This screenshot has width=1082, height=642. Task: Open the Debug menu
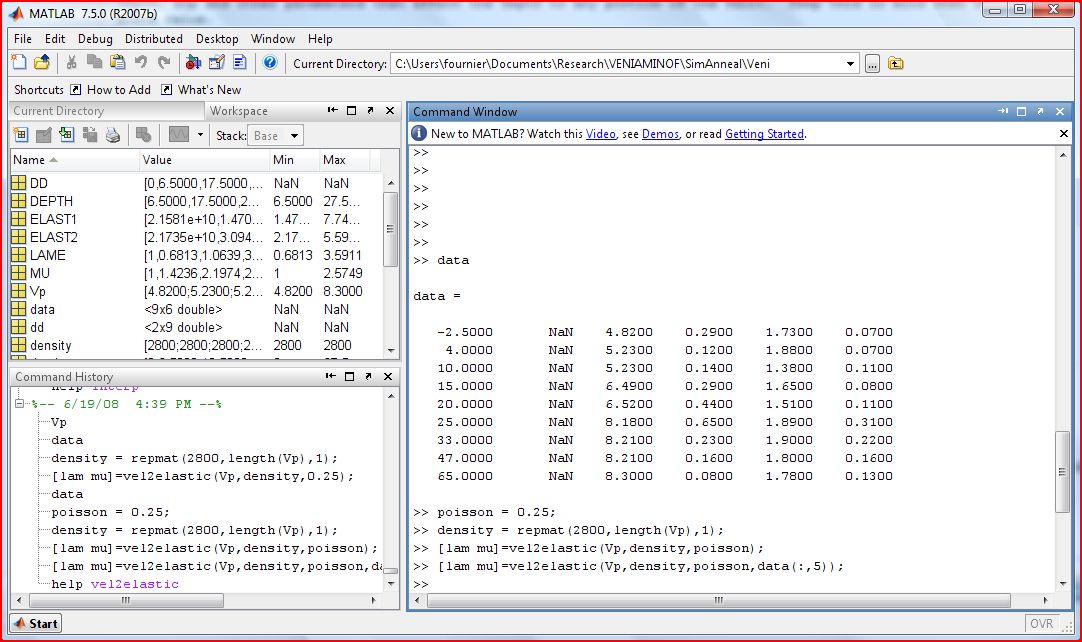95,39
